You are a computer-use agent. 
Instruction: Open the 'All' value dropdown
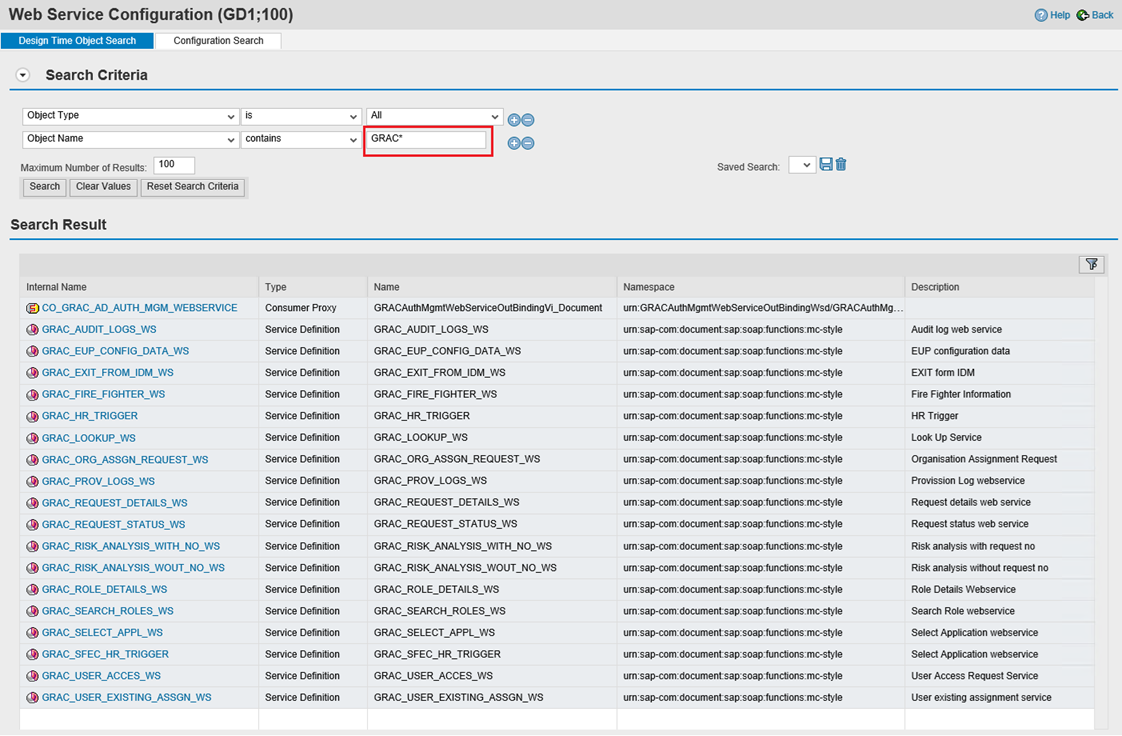(494, 117)
